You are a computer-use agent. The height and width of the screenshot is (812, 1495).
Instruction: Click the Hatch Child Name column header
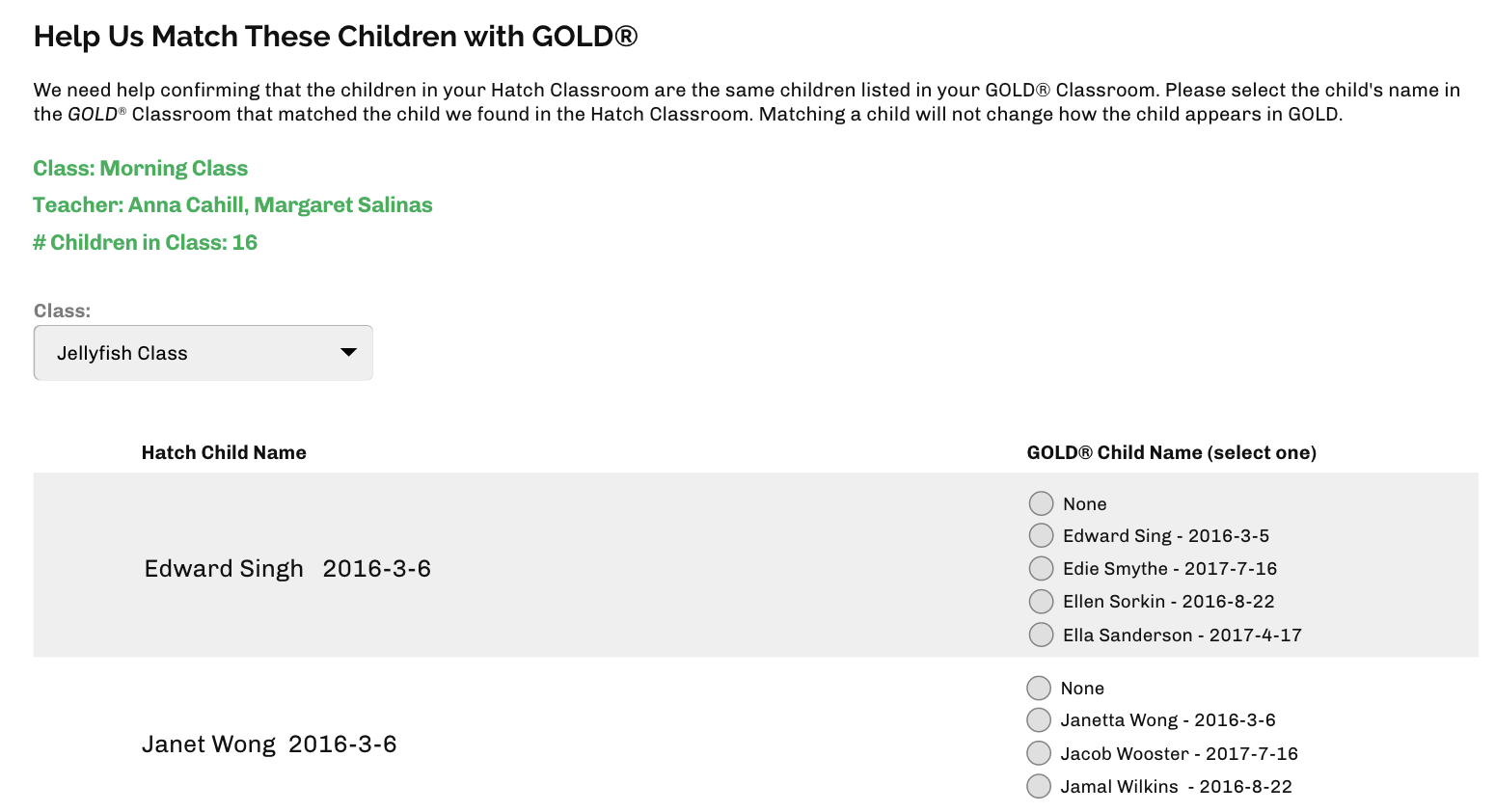coord(224,451)
